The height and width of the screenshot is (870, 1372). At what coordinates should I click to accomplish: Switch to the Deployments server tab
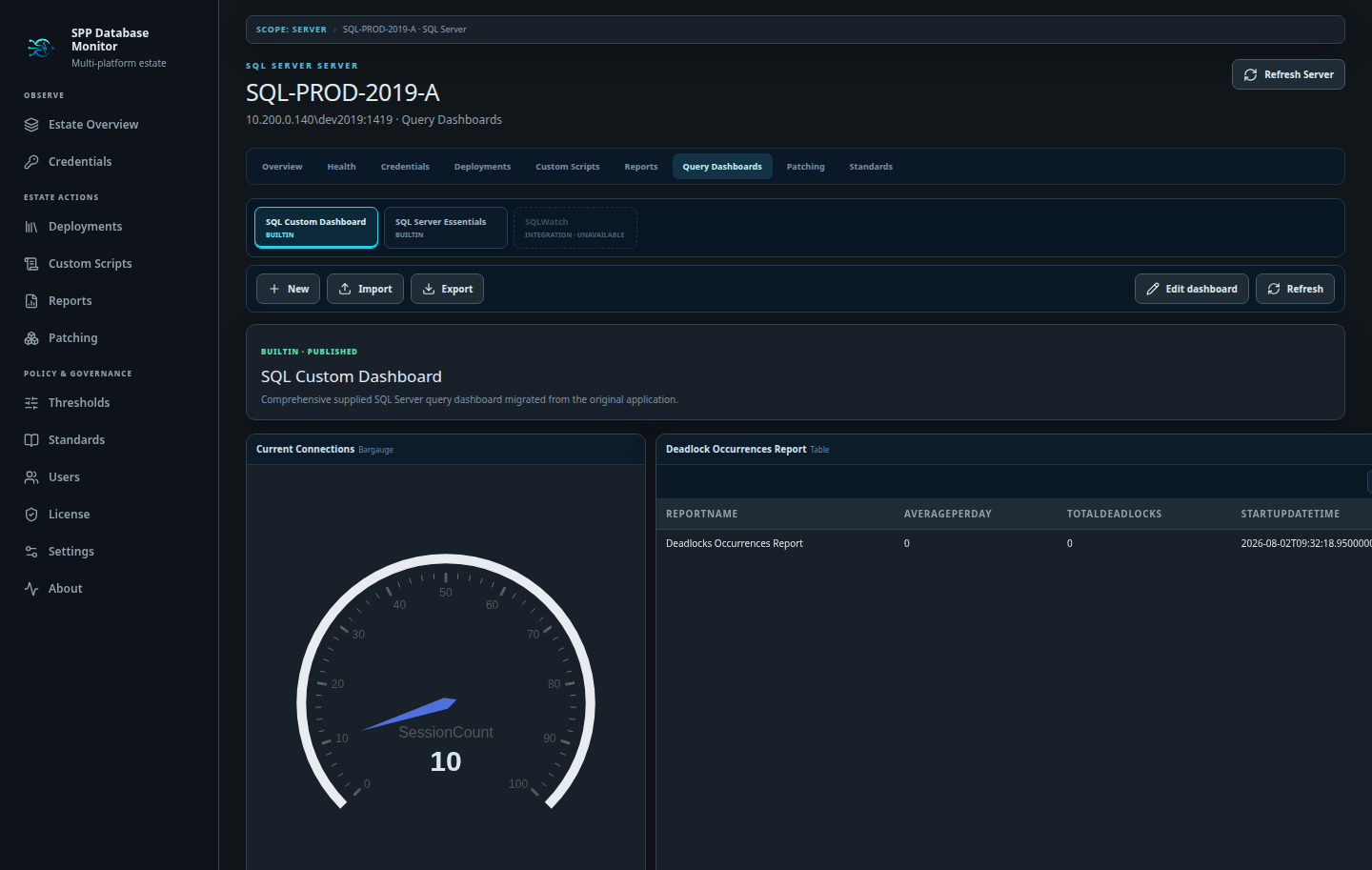click(482, 167)
